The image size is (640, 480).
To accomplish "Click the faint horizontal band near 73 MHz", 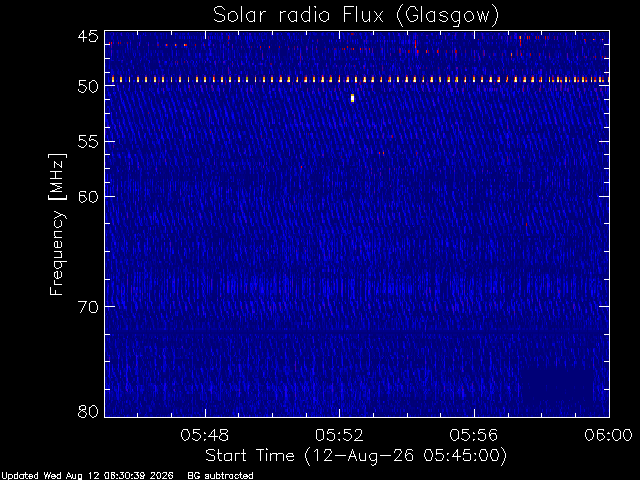I will pyautogui.click(x=357, y=334).
